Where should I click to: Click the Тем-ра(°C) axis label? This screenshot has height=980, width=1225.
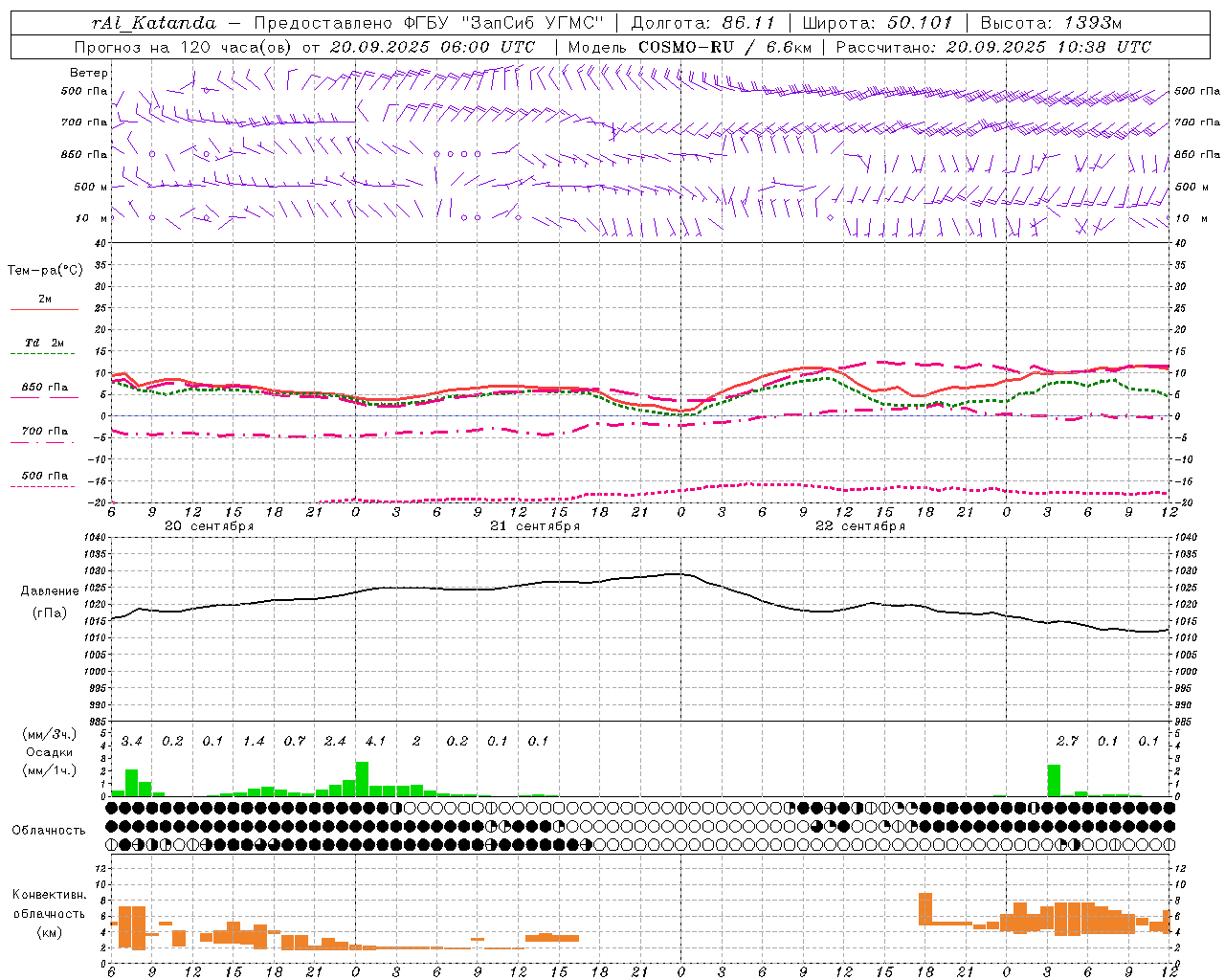click(45, 271)
